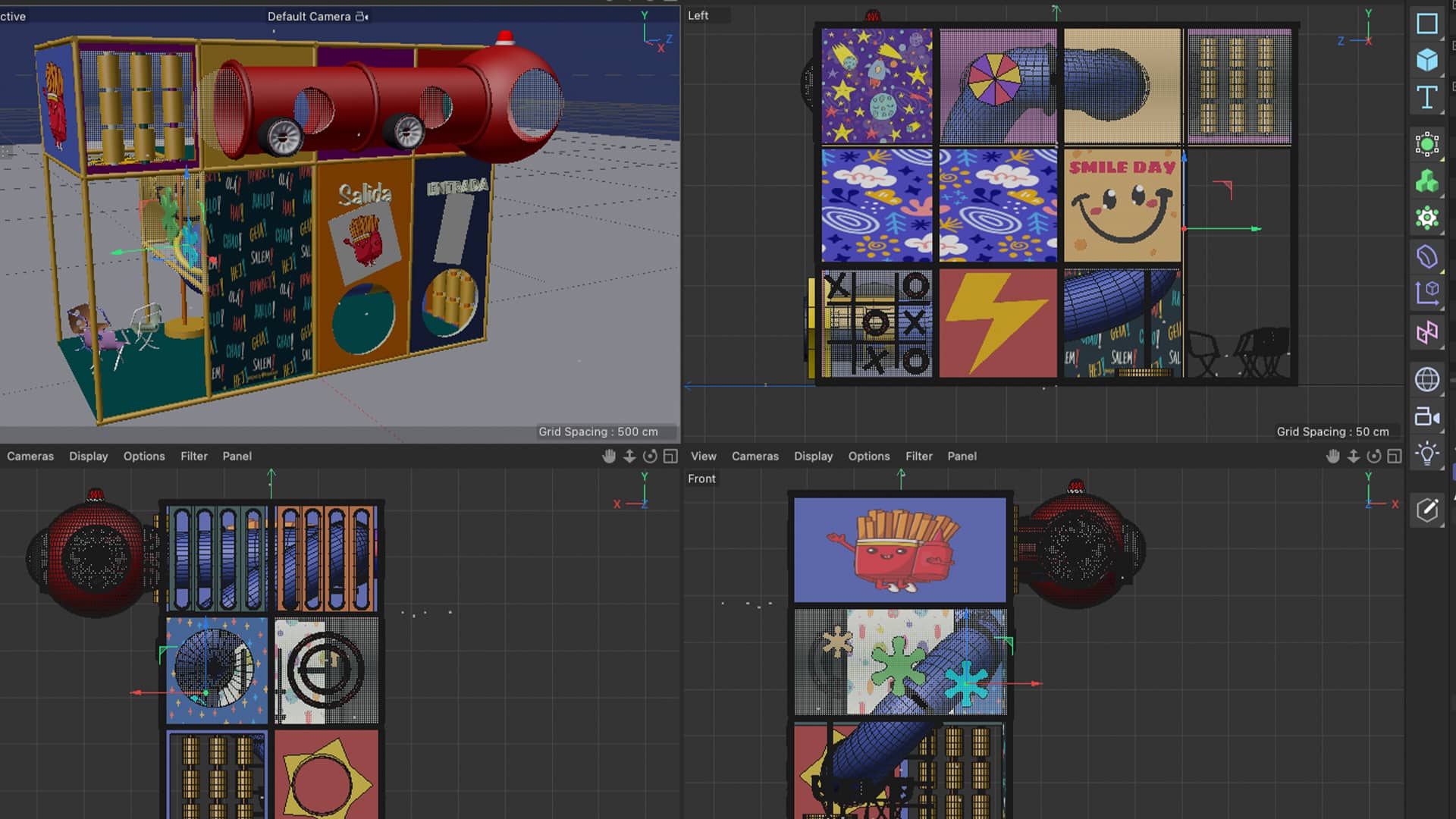The height and width of the screenshot is (819, 1456).
Task: Click the Grid Spacing : 50 cm text
Action: [x=1333, y=431]
